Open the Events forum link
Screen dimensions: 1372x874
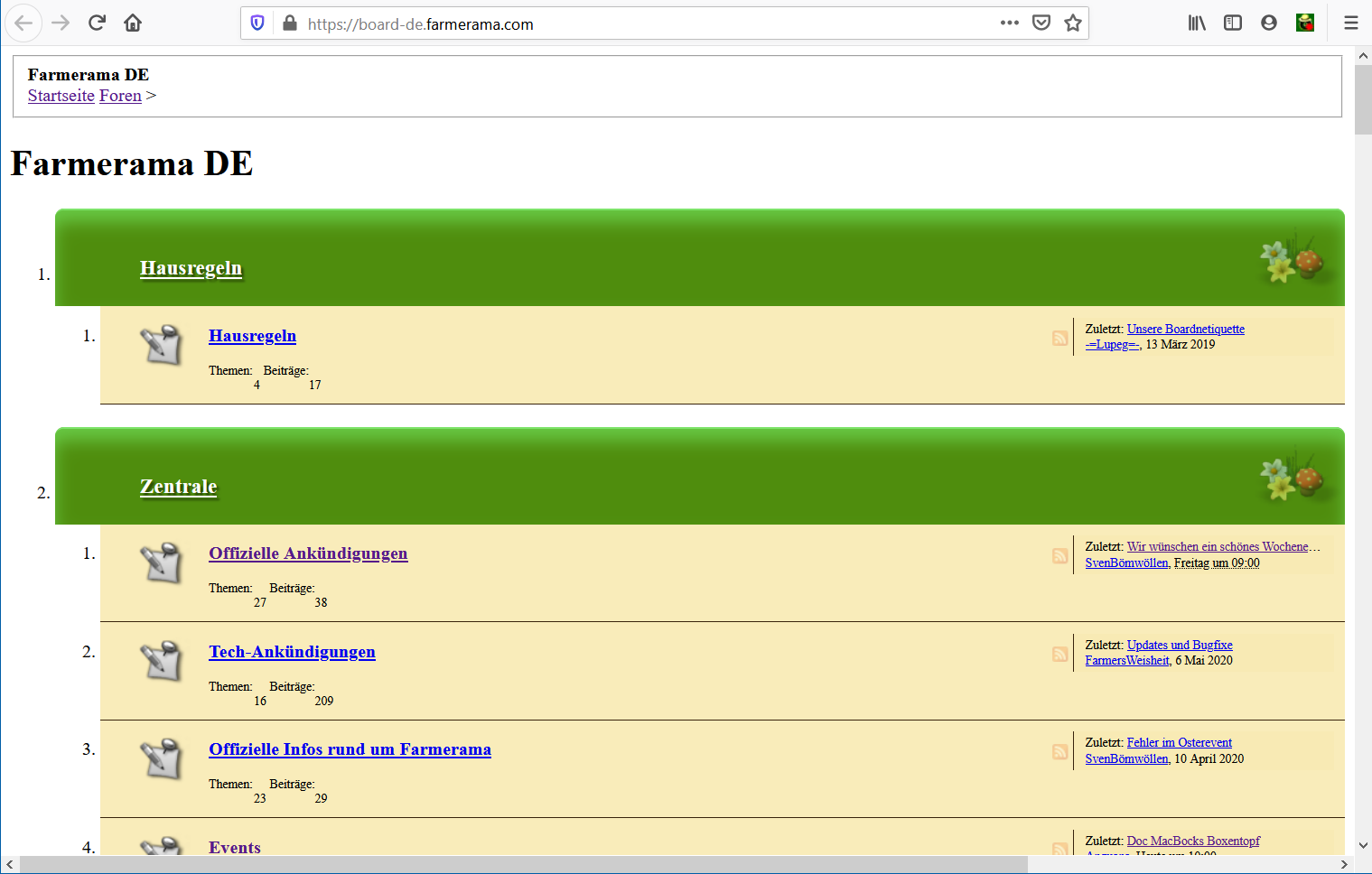pyautogui.click(x=235, y=847)
